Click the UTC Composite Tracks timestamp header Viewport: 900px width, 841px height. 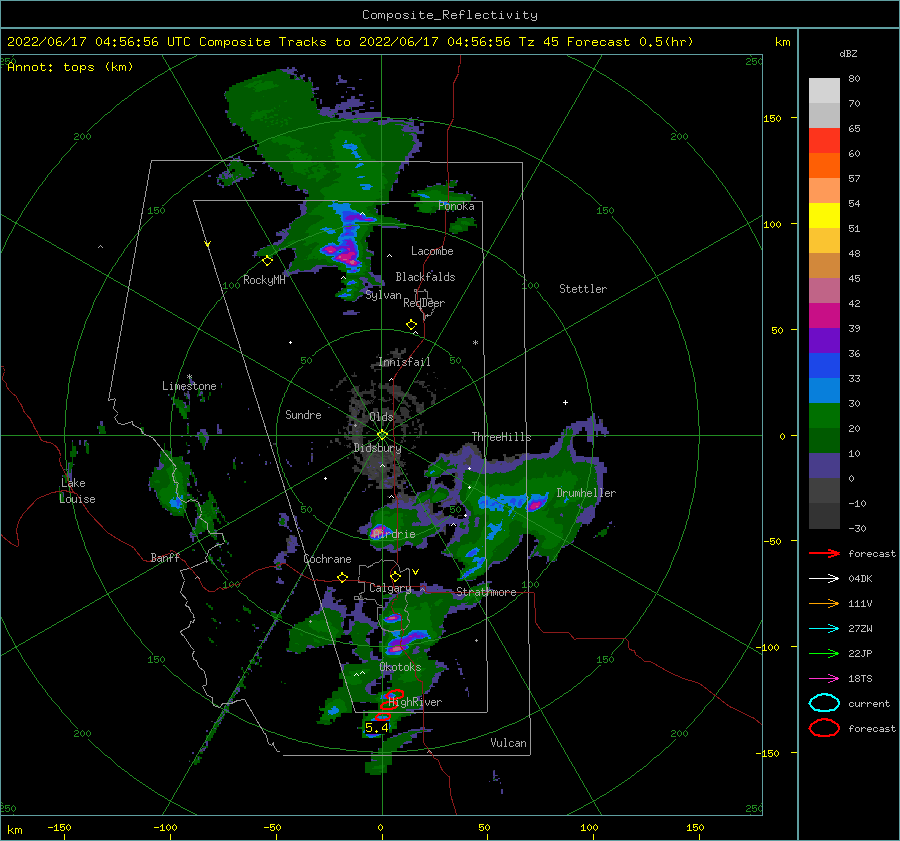pos(350,42)
